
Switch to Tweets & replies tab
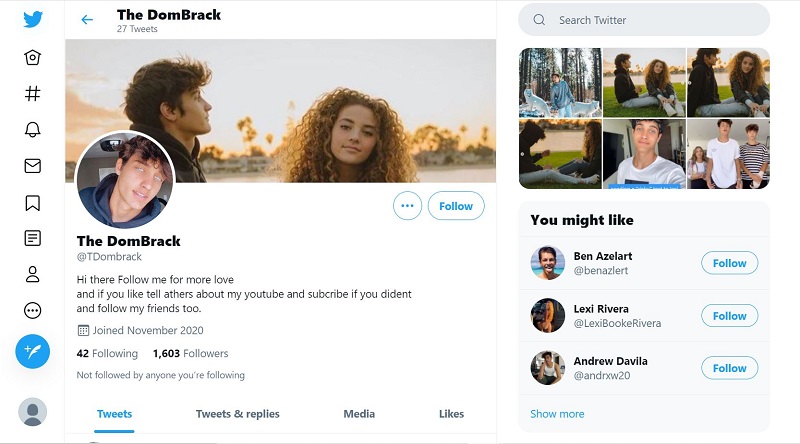tap(238, 414)
